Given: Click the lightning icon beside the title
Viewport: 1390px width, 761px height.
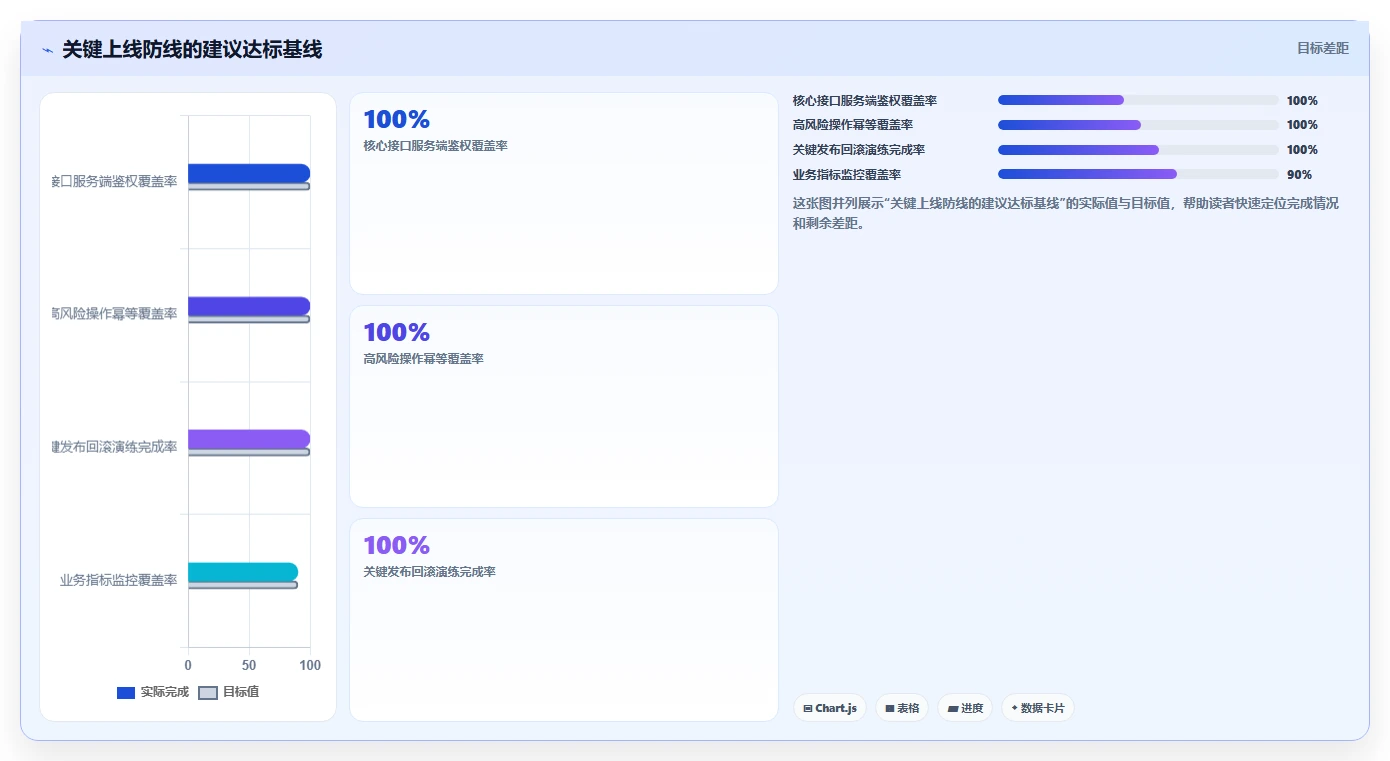Looking at the screenshot, I should tap(47, 50).
